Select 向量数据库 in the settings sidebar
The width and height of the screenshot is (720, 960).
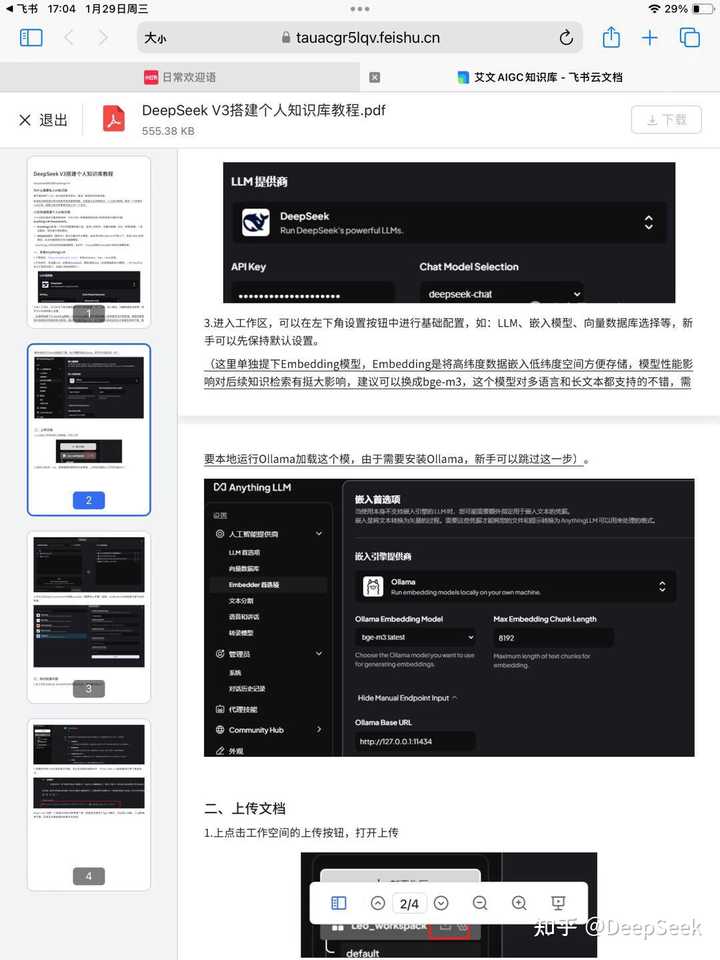(244, 569)
